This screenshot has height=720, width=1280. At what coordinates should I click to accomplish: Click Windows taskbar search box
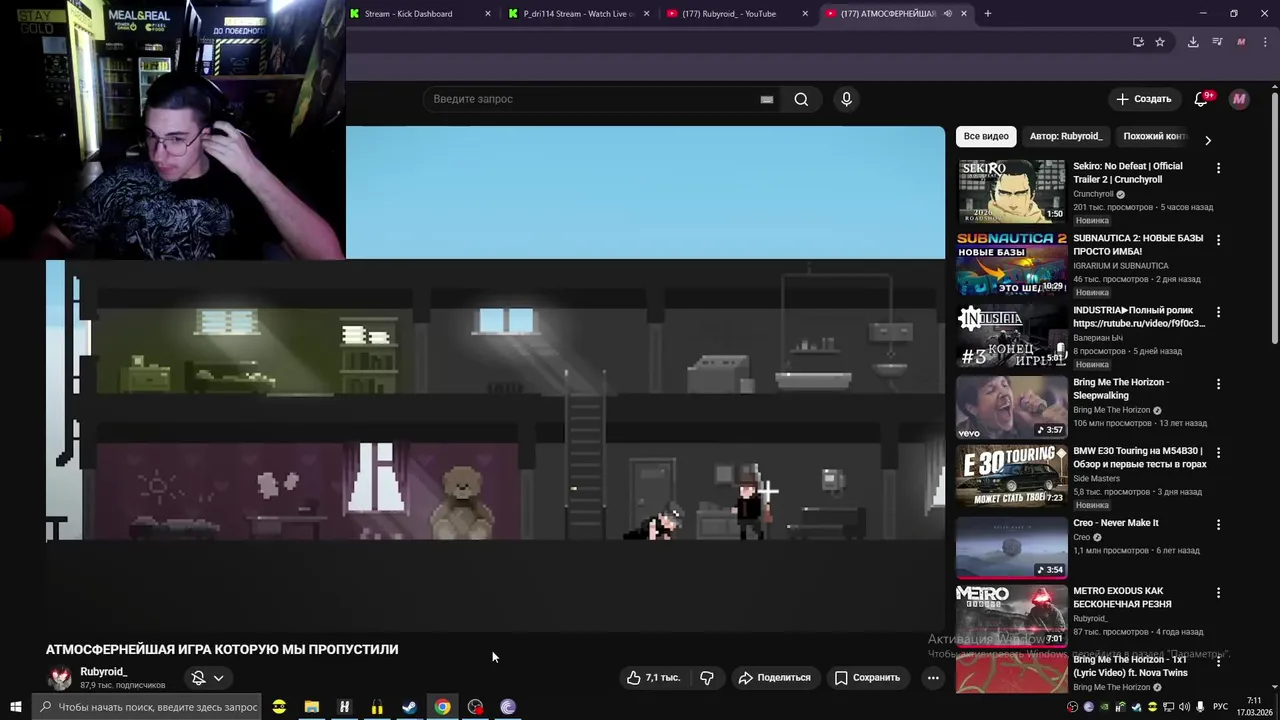[x=148, y=707]
